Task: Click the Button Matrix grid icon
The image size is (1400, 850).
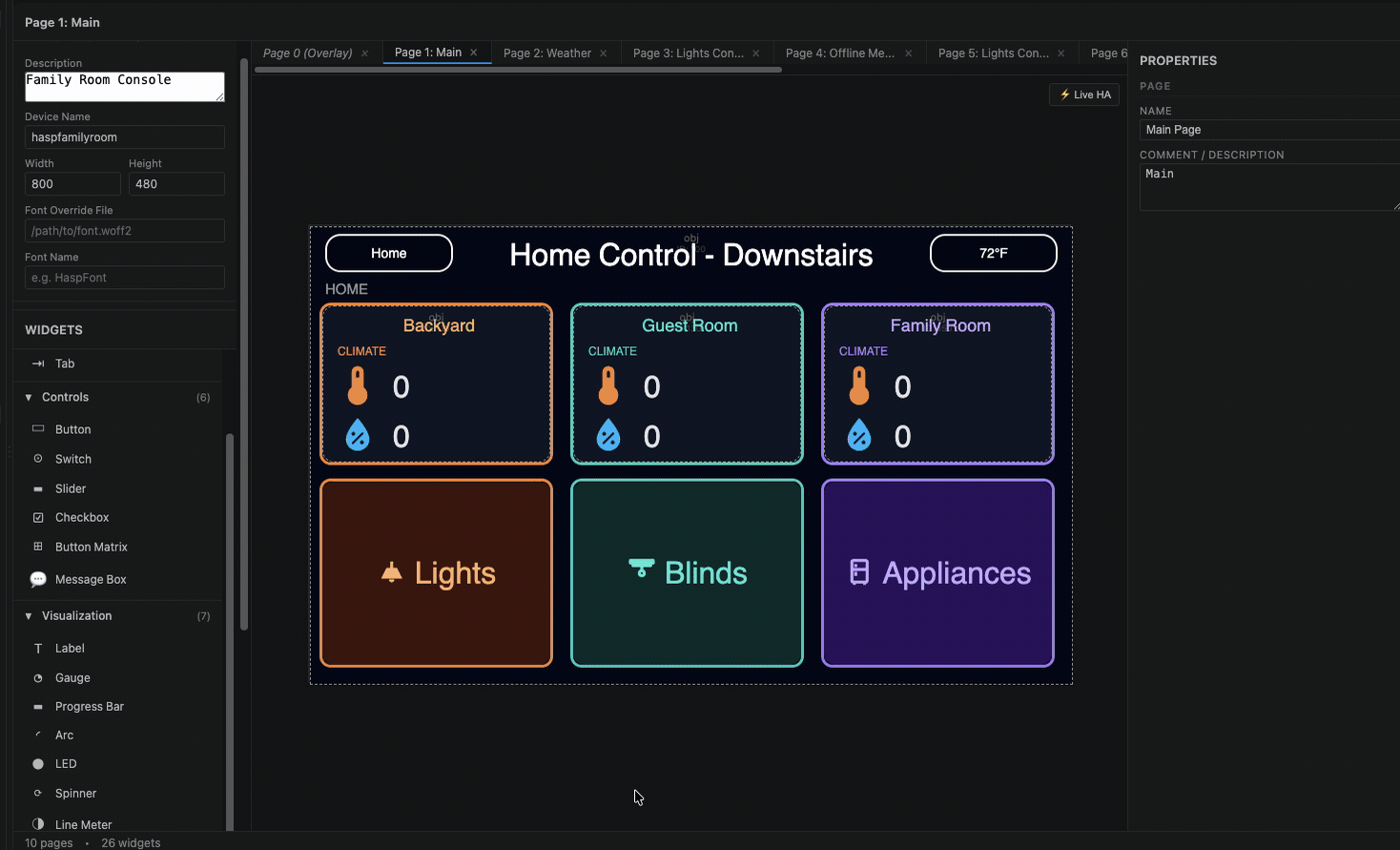Action: point(38,547)
